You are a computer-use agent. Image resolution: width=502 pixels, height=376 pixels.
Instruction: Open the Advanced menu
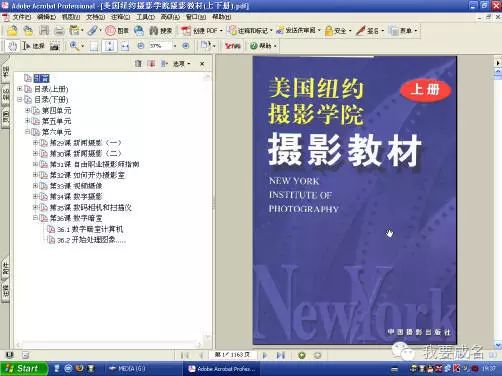pos(170,17)
